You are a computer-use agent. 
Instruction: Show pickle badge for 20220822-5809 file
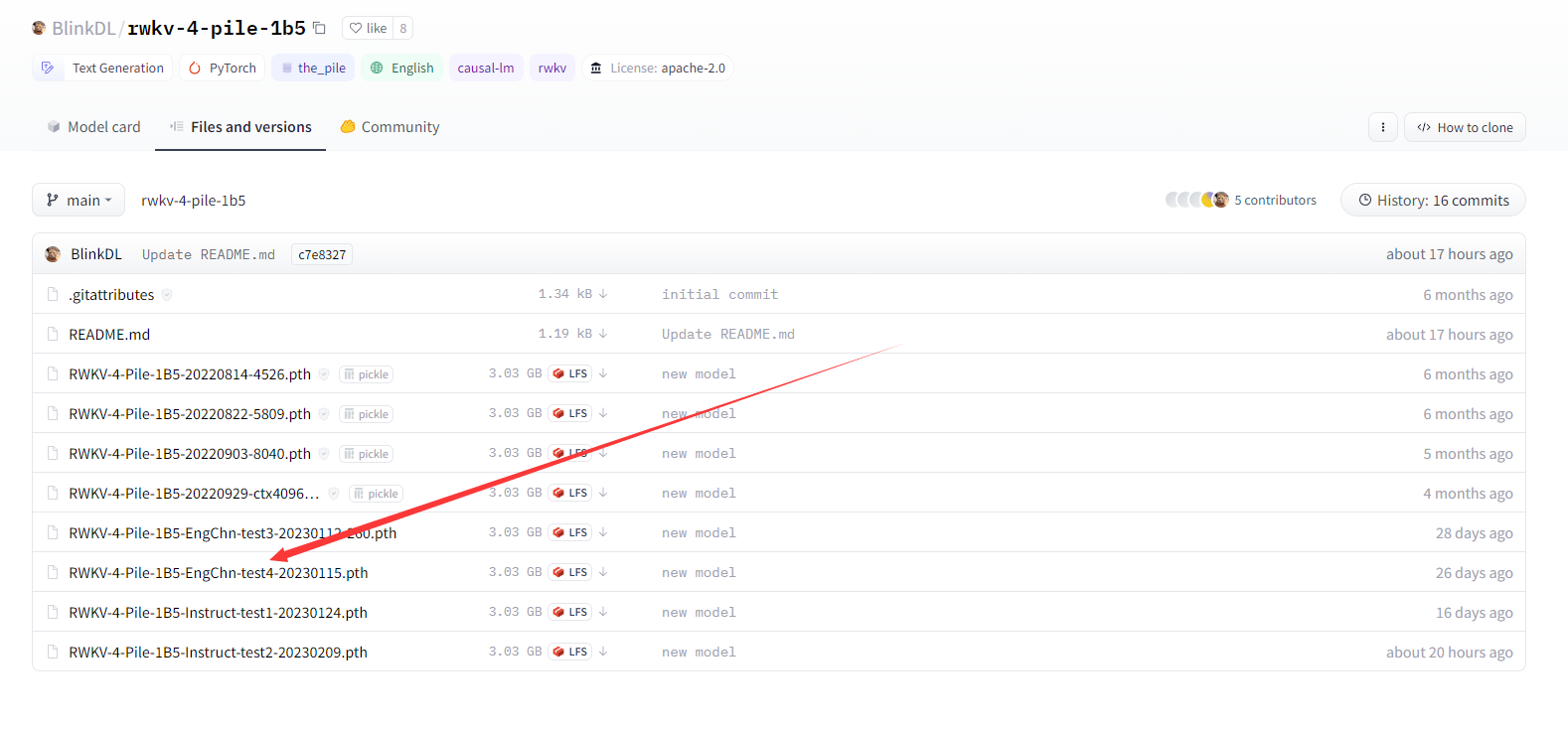367,414
